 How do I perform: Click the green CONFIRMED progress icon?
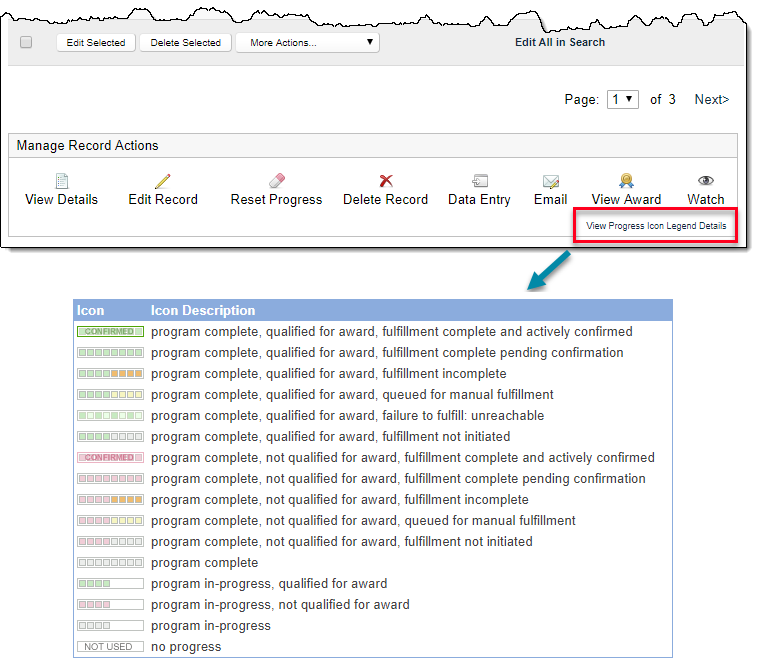click(111, 332)
